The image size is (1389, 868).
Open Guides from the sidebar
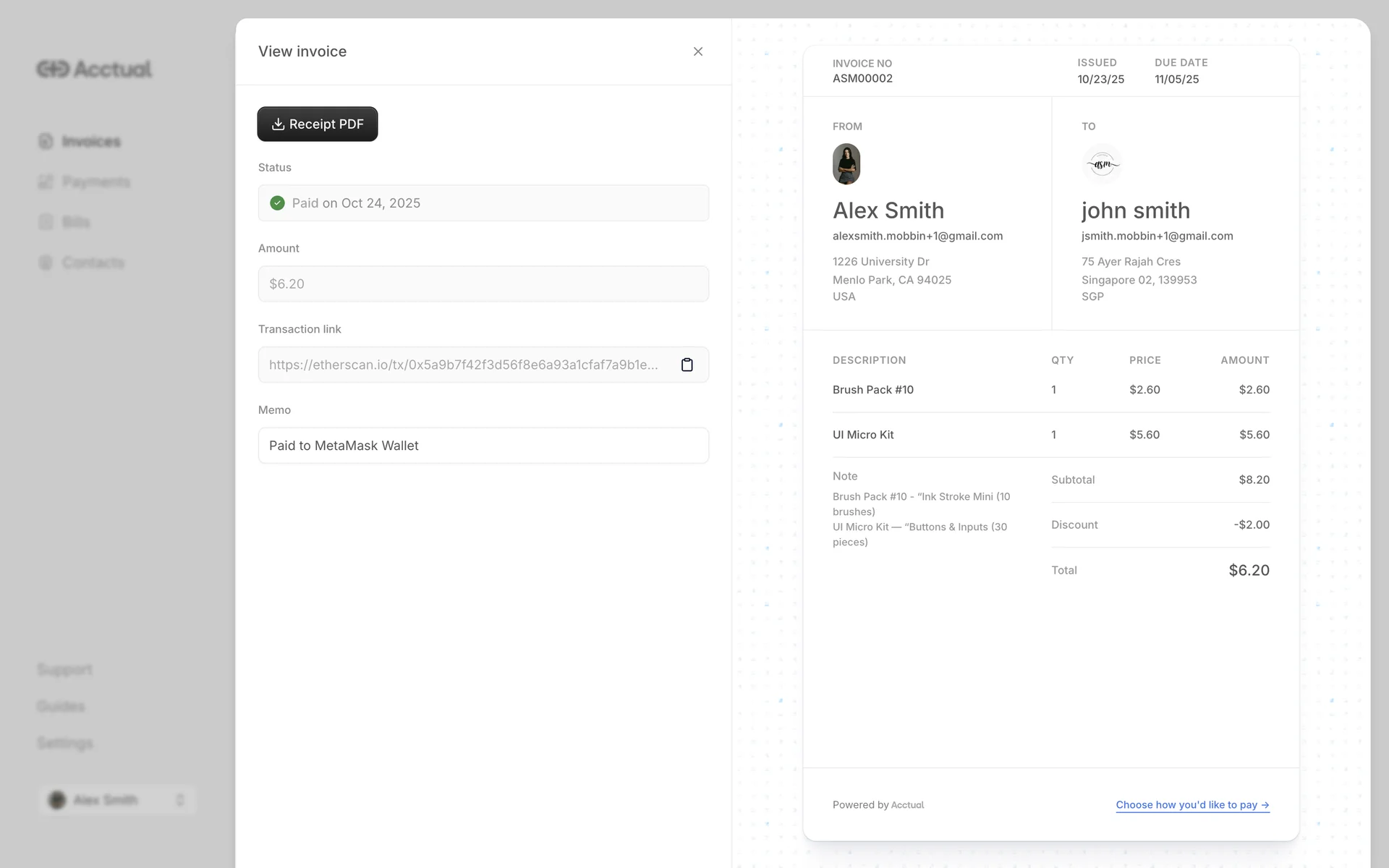61,706
